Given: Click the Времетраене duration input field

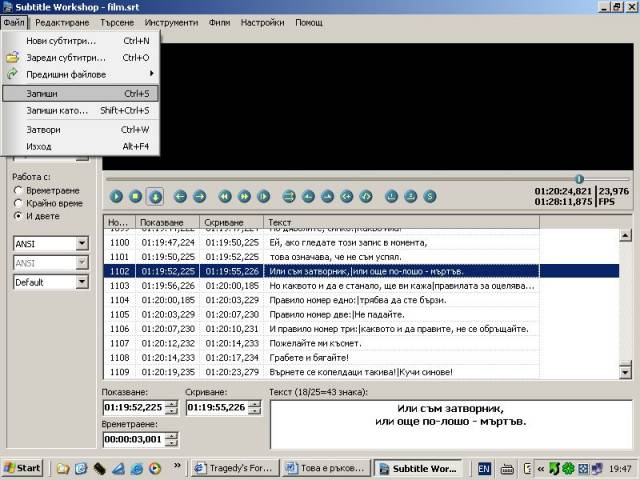Looking at the screenshot, I should click(x=135, y=439).
